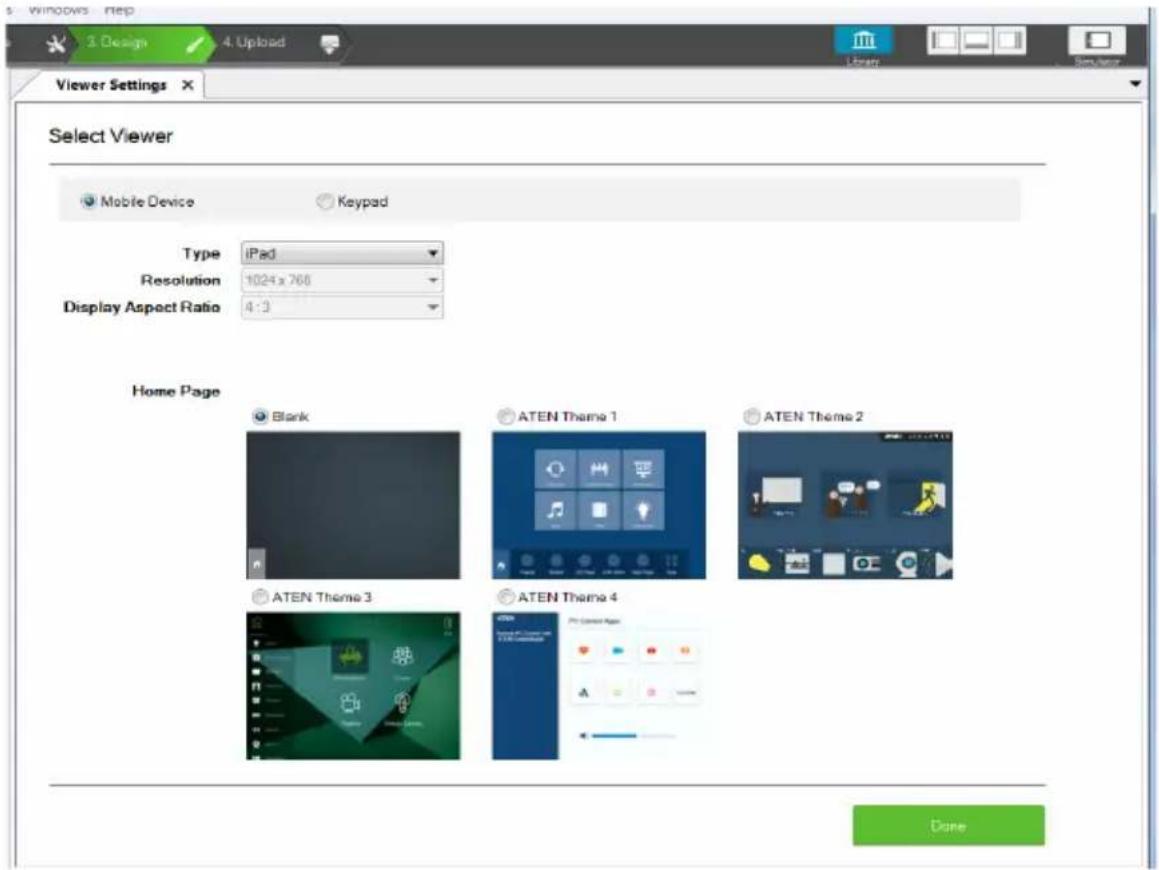Choose ATEN Theme 1 radio button

point(506,416)
